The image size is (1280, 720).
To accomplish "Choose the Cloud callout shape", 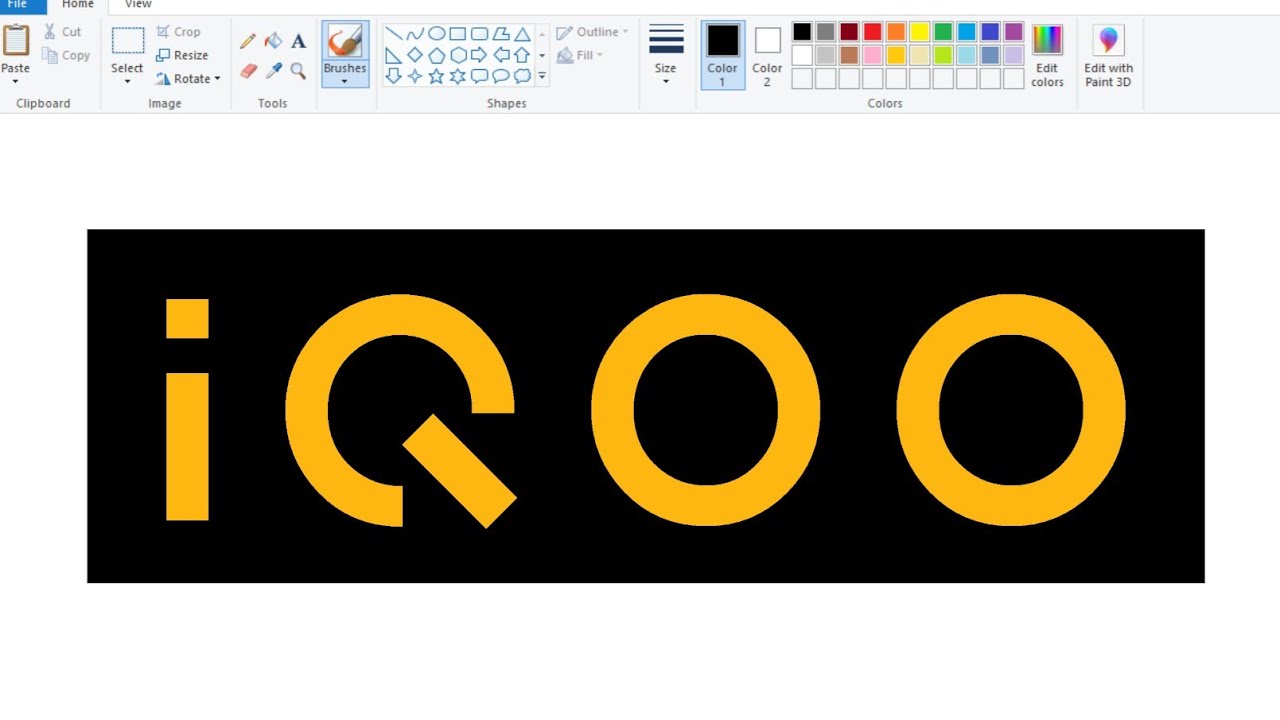I will [x=522, y=76].
